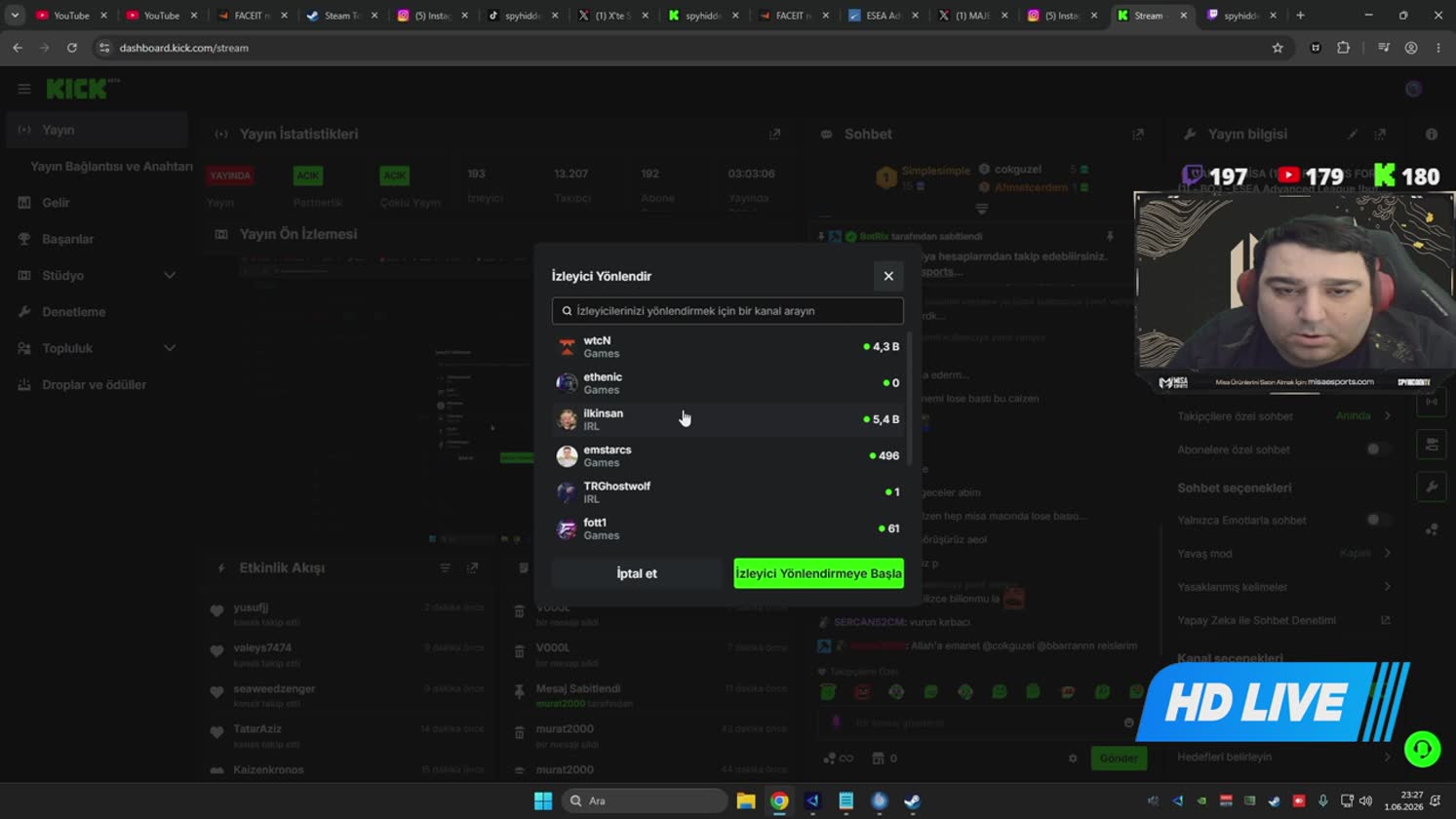
Task: Reload the Kick dashboard page
Action: pyautogui.click(x=72, y=48)
